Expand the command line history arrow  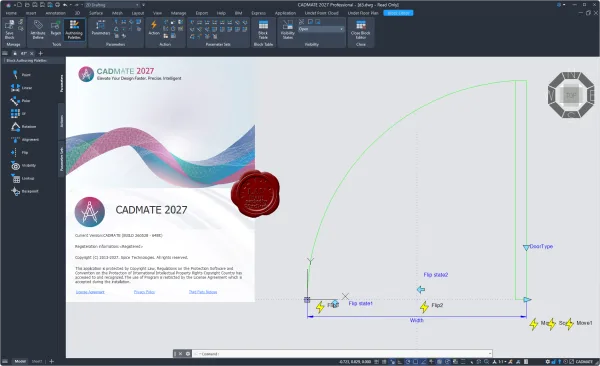489,354
